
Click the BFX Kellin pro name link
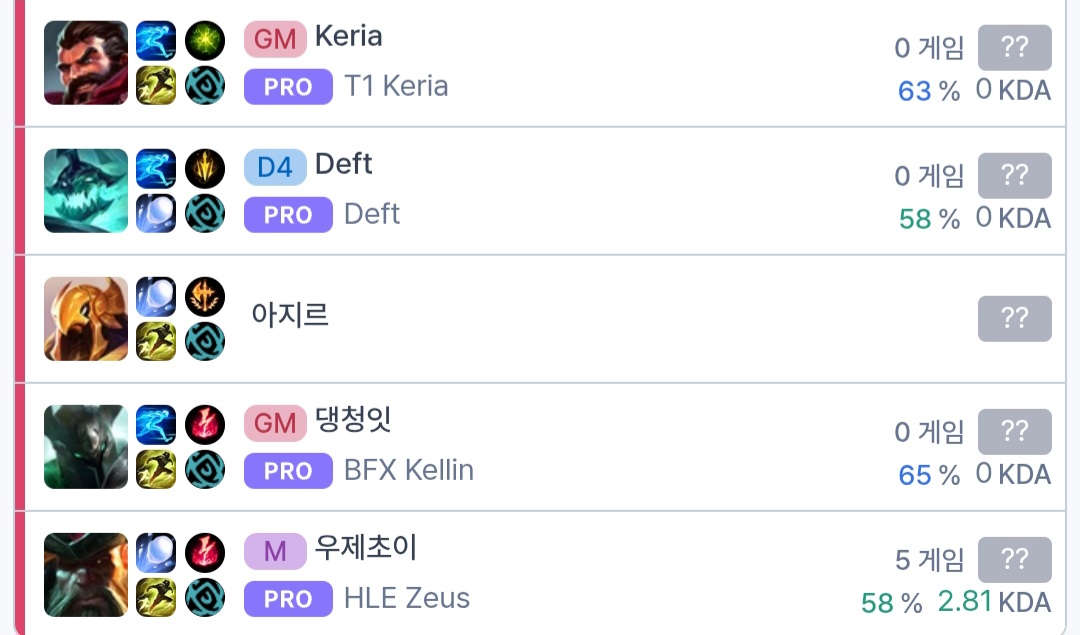(x=409, y=471)
